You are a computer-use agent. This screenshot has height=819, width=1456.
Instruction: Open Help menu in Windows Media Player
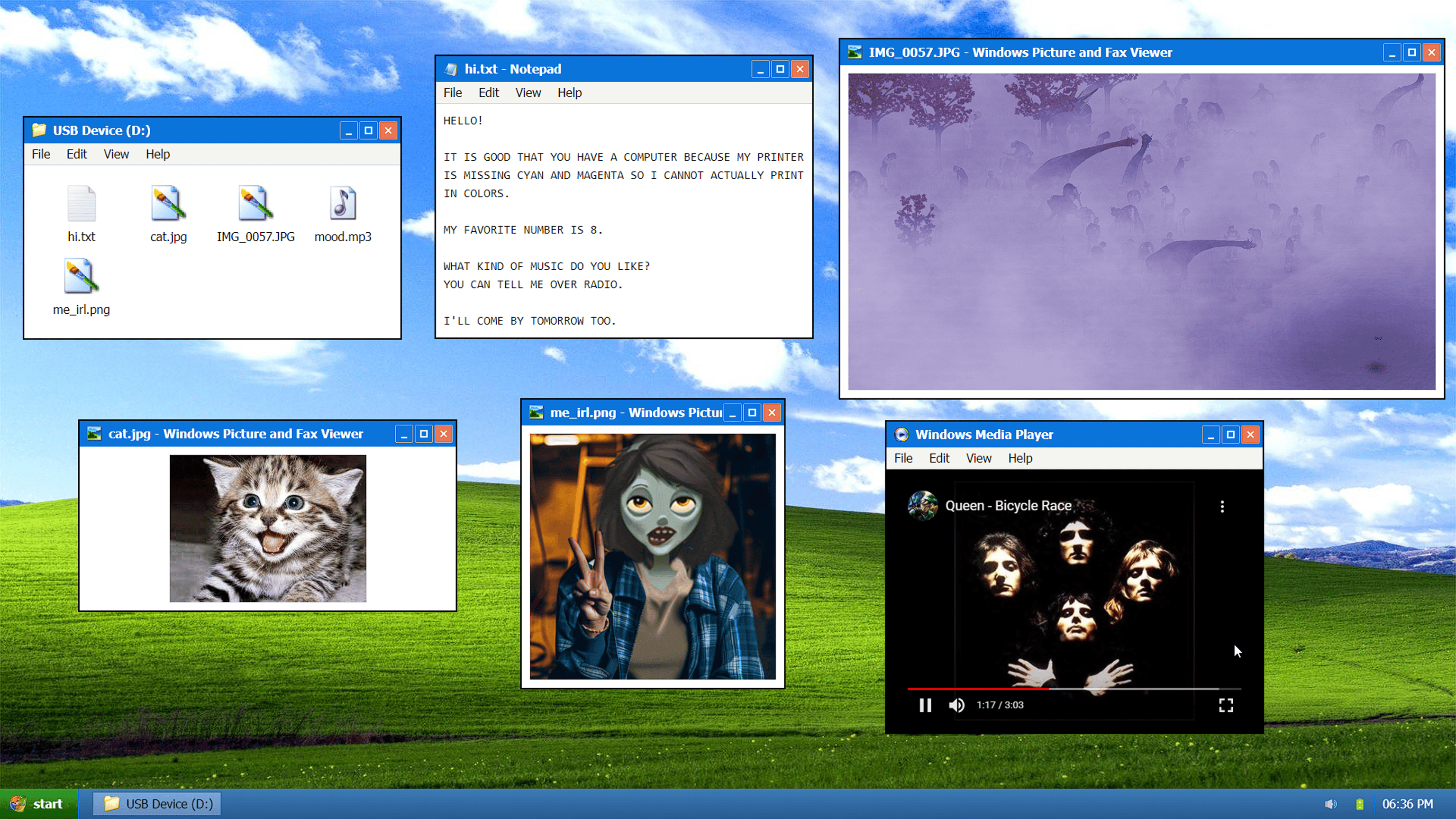(1019, 458)
